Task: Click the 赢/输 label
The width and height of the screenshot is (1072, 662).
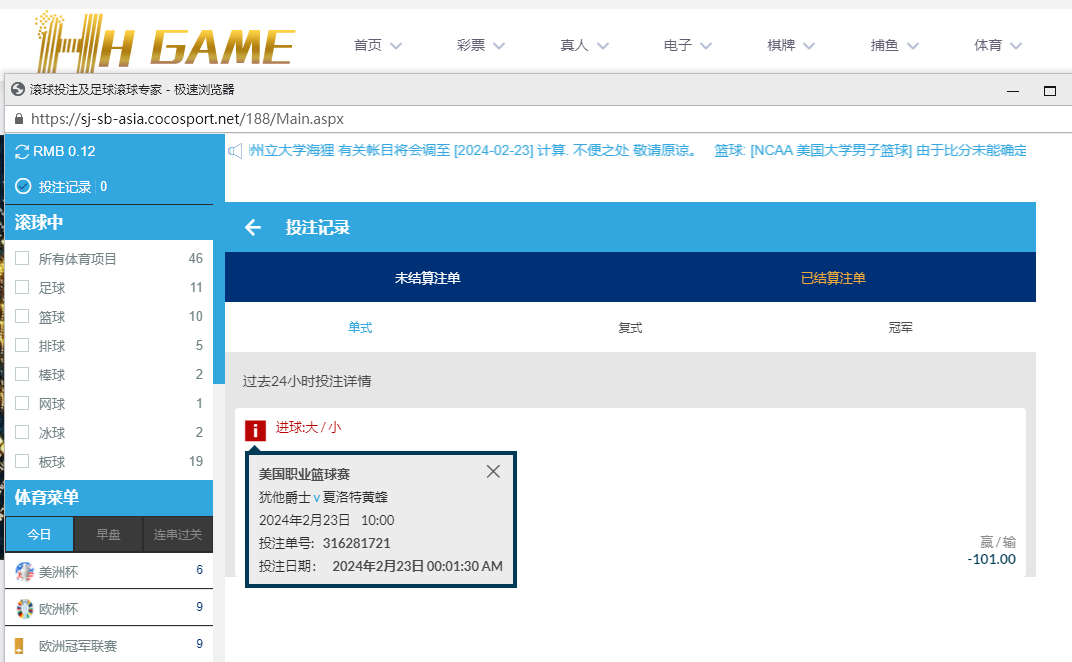Action: coord(997,542)
